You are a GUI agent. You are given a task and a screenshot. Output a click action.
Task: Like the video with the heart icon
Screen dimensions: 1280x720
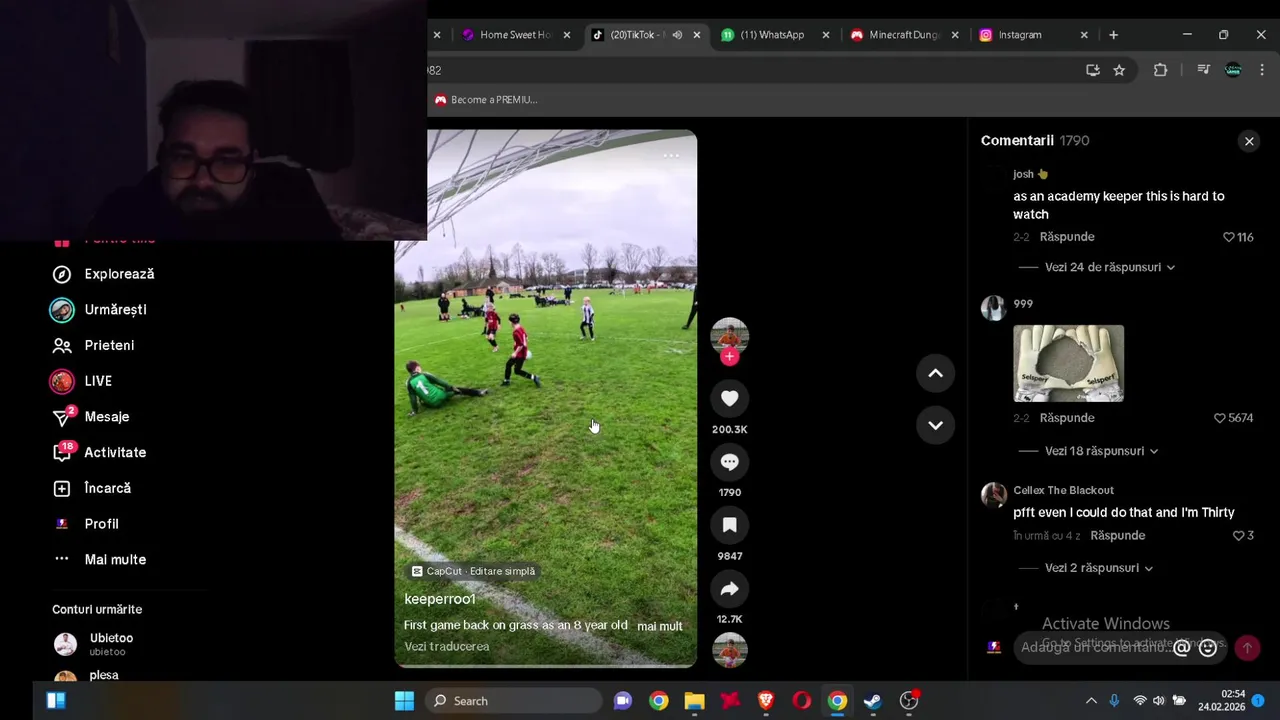[730, 398]
